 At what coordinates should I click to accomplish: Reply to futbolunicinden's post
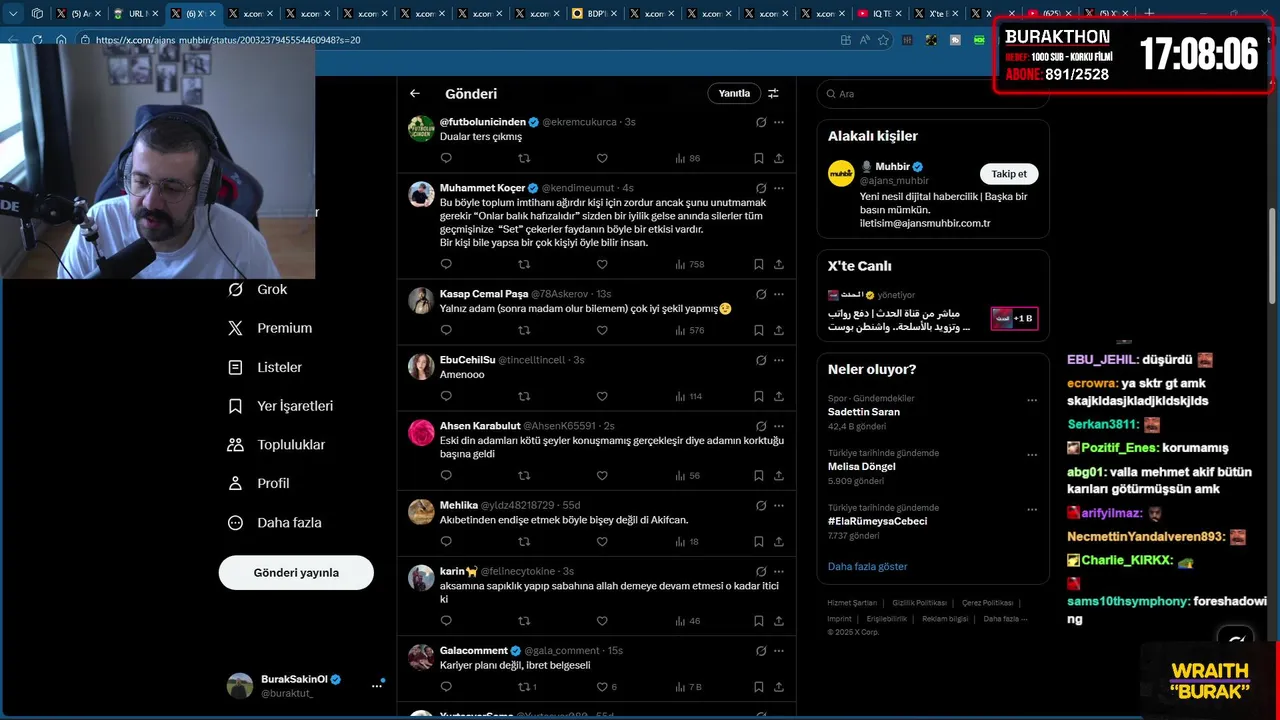tap(446, 158)
